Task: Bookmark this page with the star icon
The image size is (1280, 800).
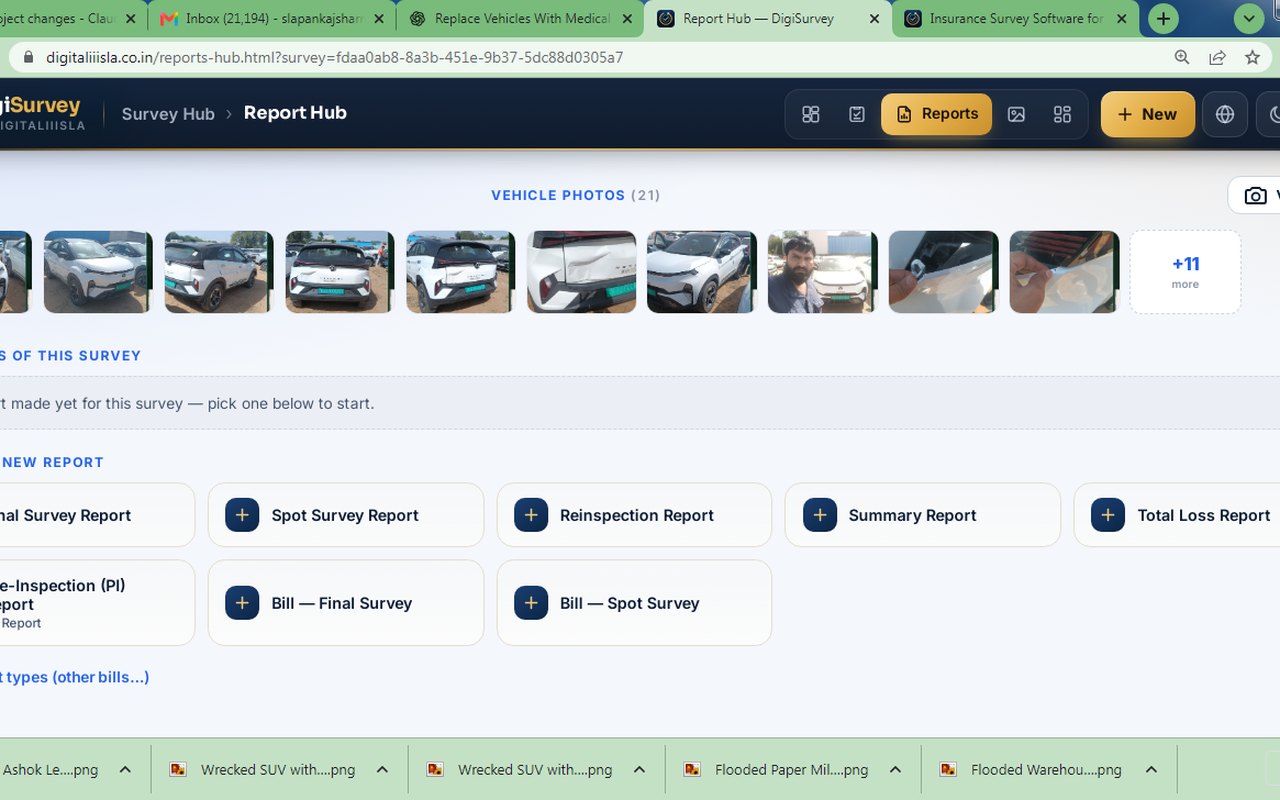Action: pos(1252,57)
